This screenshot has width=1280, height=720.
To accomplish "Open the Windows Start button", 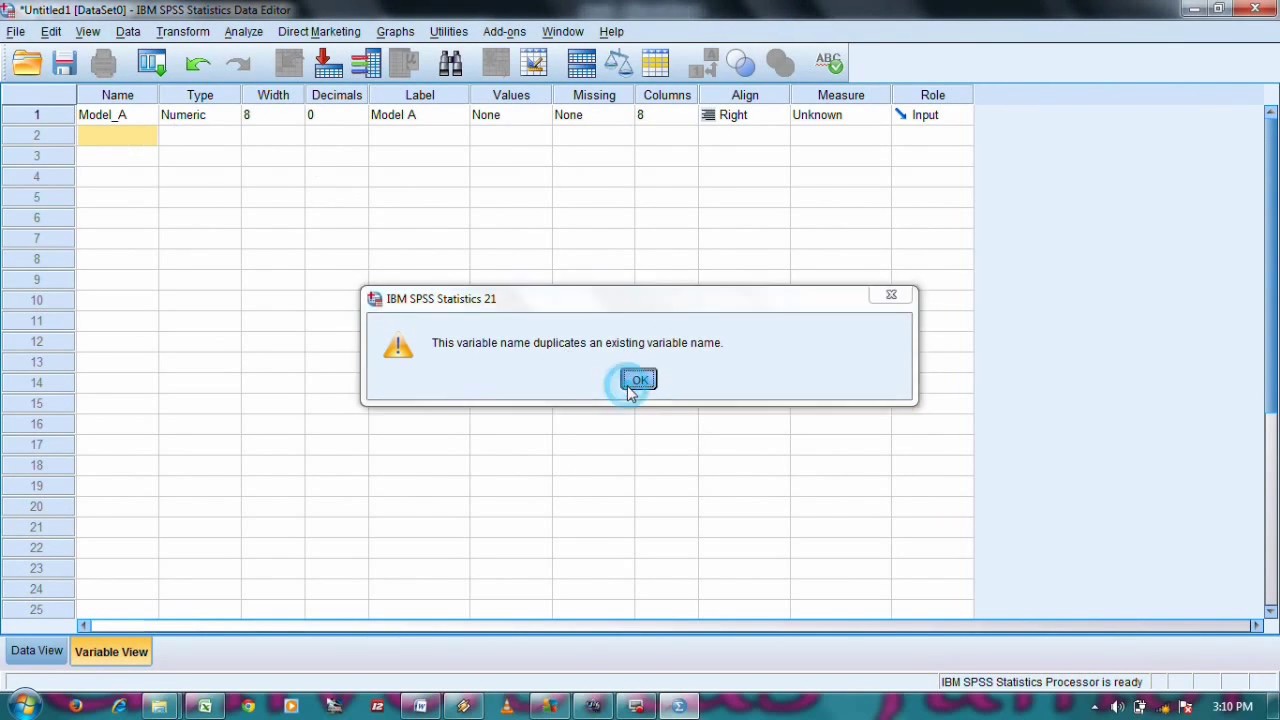I will pyautogui.click(x=22, y=706).
